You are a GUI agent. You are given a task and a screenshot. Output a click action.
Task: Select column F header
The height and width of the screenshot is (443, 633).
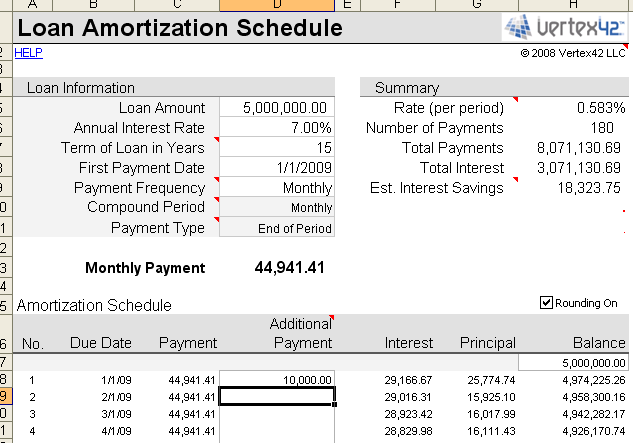click(x=397, y=6)
